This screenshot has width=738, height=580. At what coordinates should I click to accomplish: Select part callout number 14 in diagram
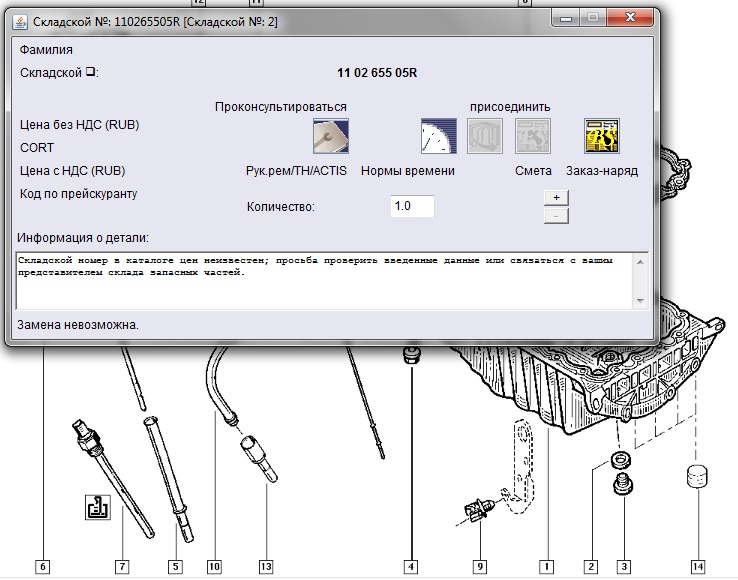[697, 567]
